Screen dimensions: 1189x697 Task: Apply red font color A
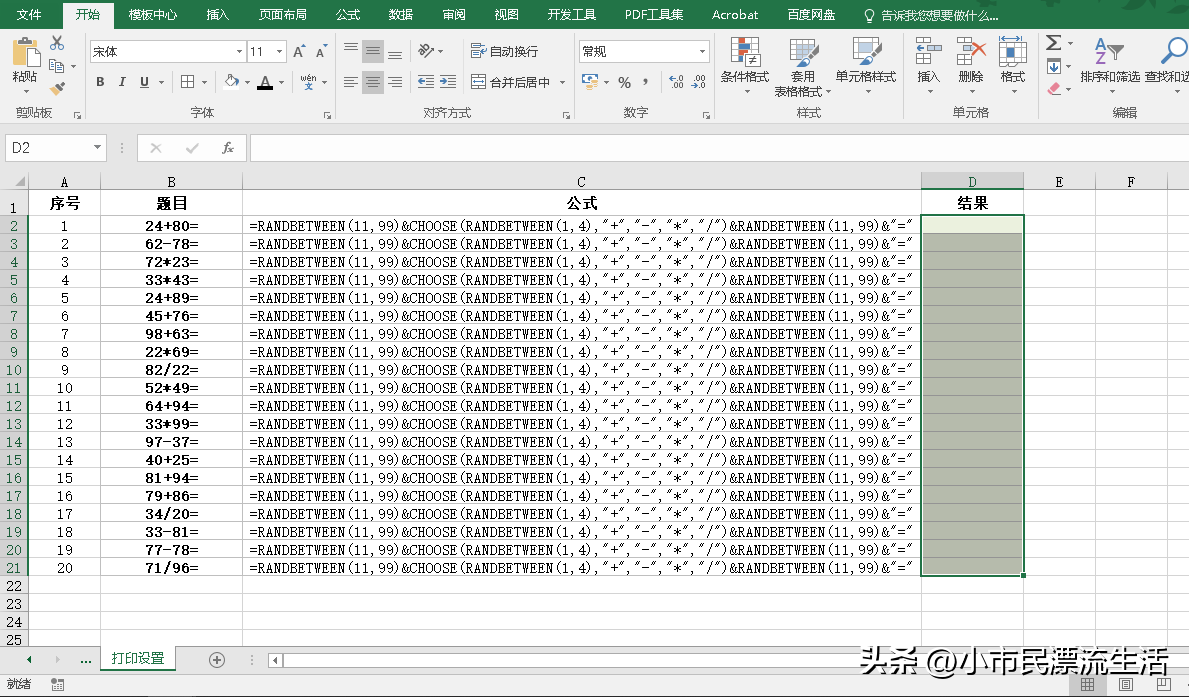(265, 82)
